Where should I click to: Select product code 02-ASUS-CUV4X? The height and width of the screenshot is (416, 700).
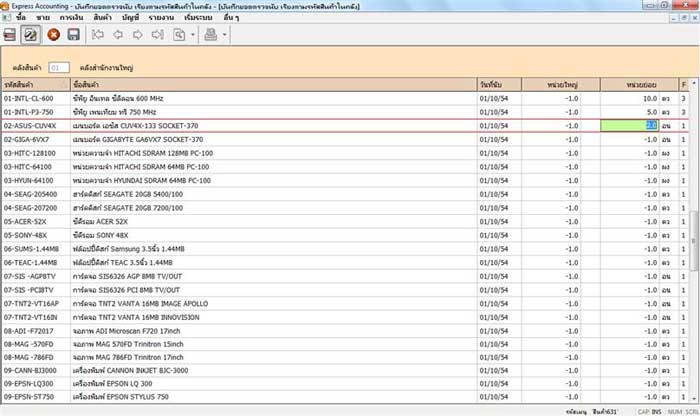click(x=30, y=126)
